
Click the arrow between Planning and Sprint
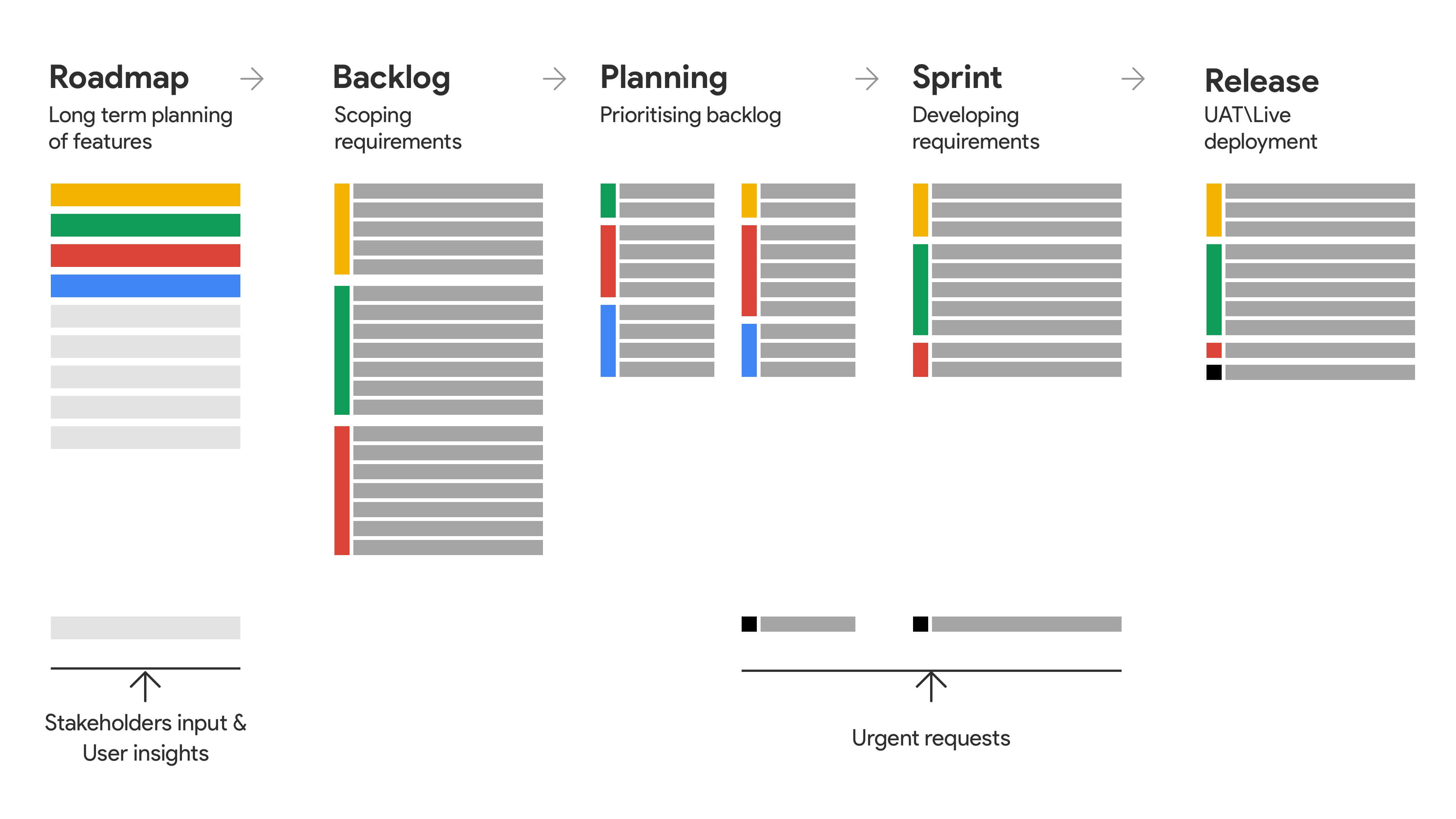(867, 79)
